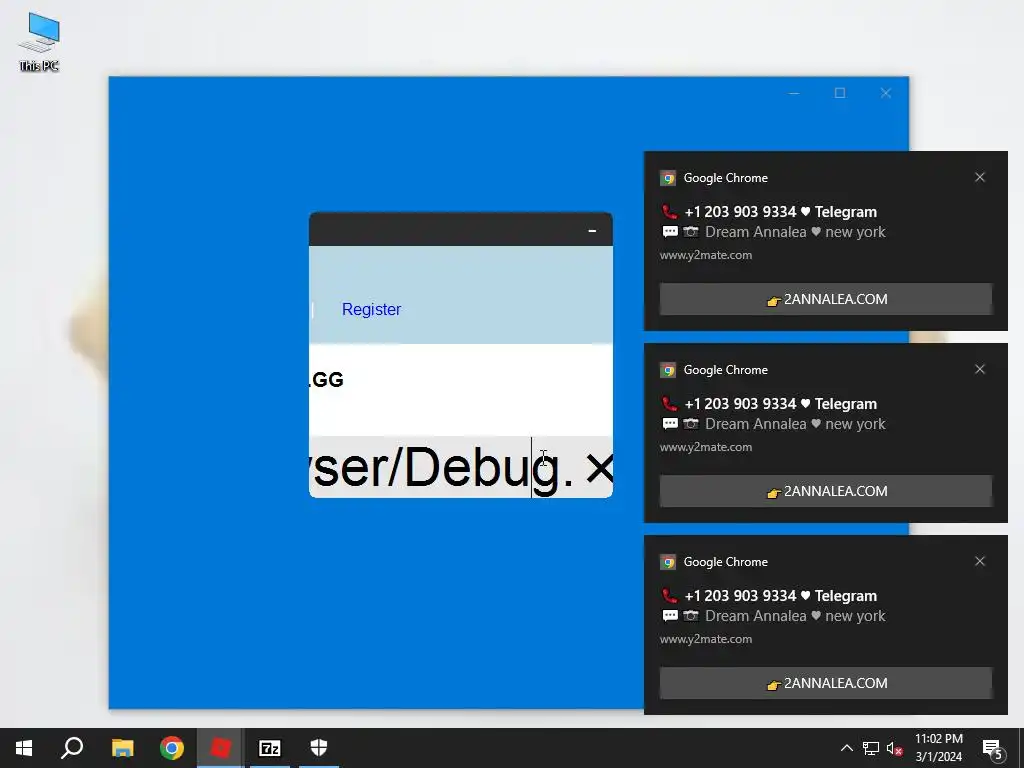
Task: Open Google Chrome from taskbar
Action: point(172,748)
